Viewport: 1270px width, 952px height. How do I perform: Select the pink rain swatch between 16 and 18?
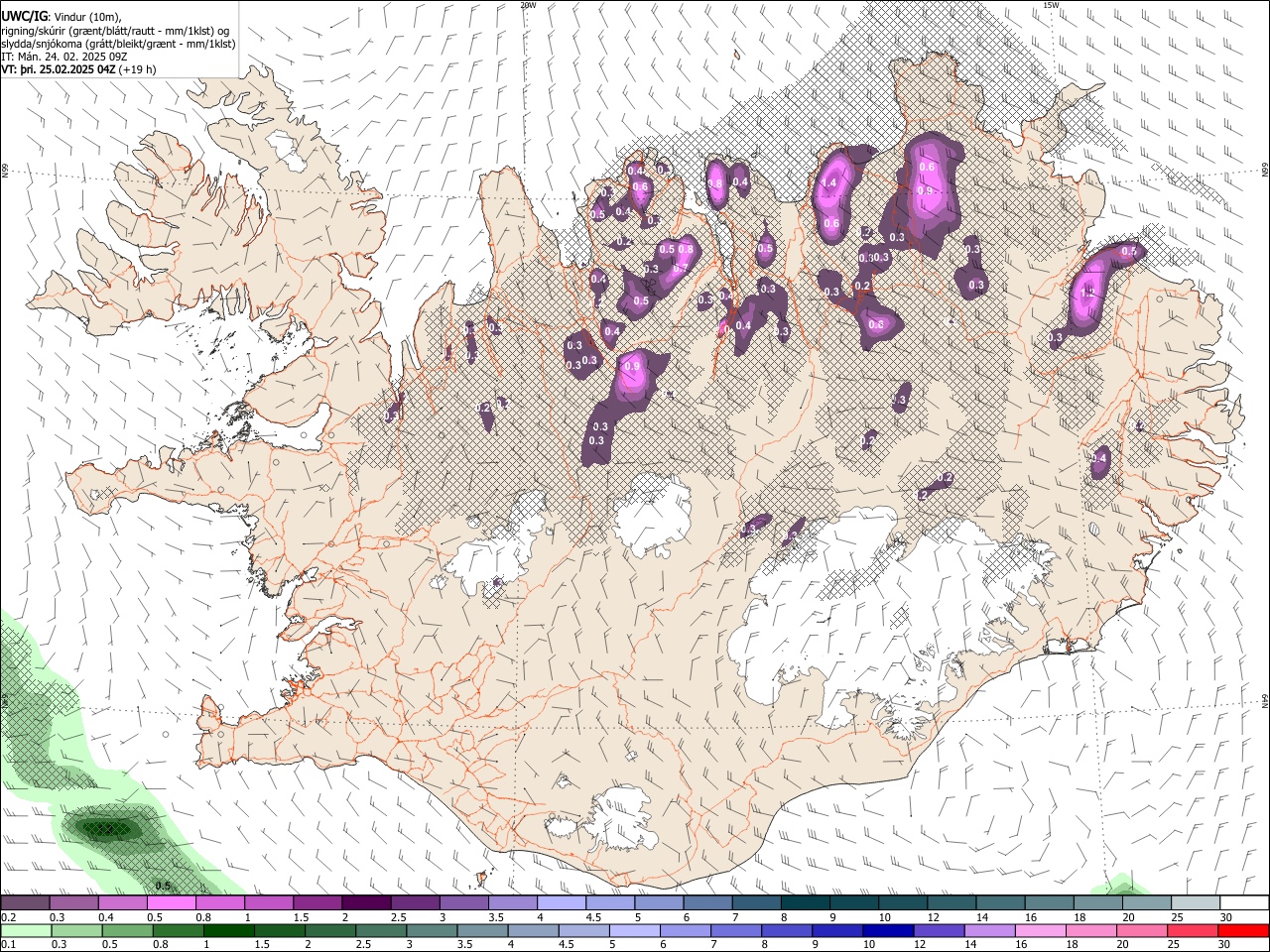[1042, 931]
